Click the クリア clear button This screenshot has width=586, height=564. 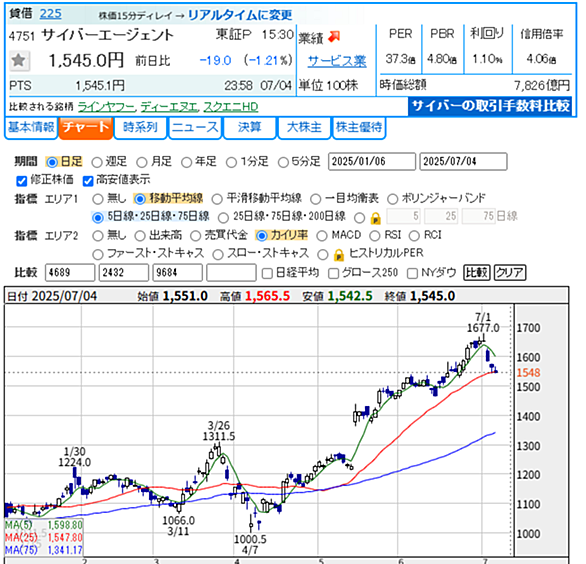(x=510, y=272)
